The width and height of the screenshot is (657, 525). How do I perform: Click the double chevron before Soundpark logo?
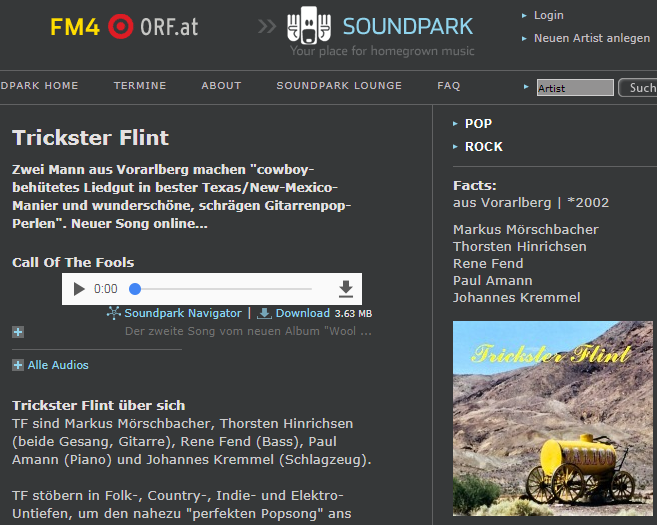pyautogui.click(x=267, y=26)
